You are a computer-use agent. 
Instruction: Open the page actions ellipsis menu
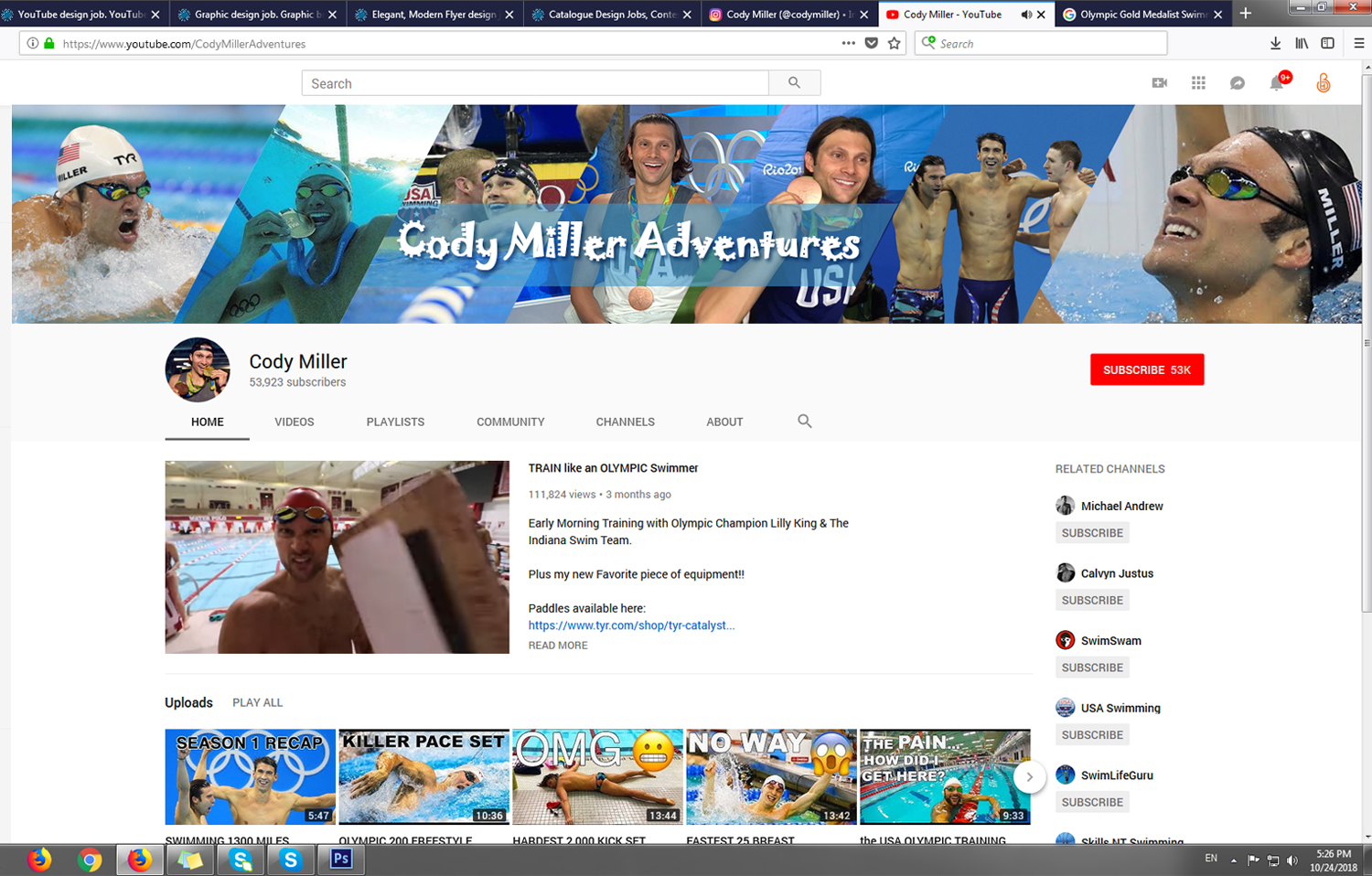point(848,43)
